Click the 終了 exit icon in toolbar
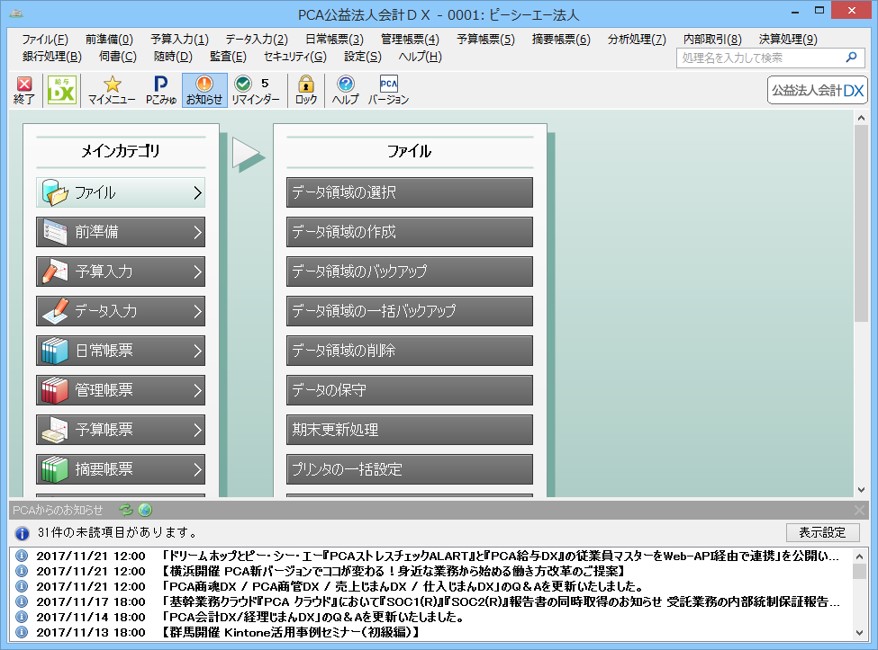Screen dimensions: 878x650 pos(24,90)
